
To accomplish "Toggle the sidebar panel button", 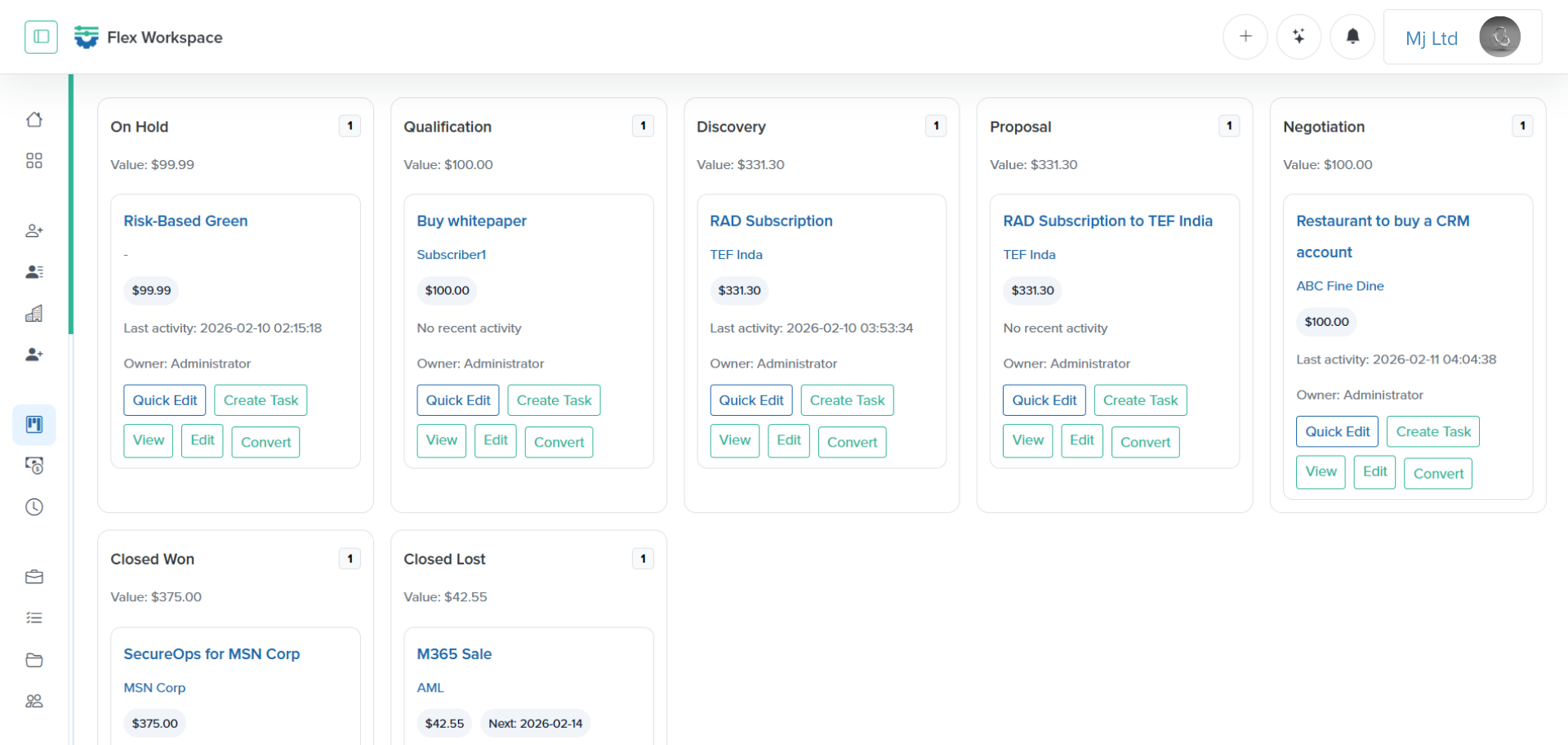I will click(41, 37).
